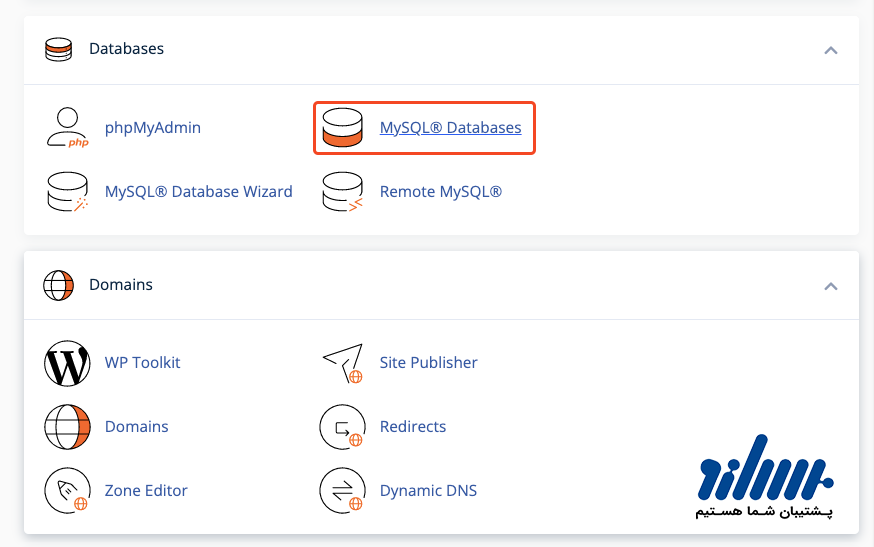The height and width of the screenshot is (547, 874).
Task: Open the phpMyAdmin text link
Action: click(x=152, y=128)
